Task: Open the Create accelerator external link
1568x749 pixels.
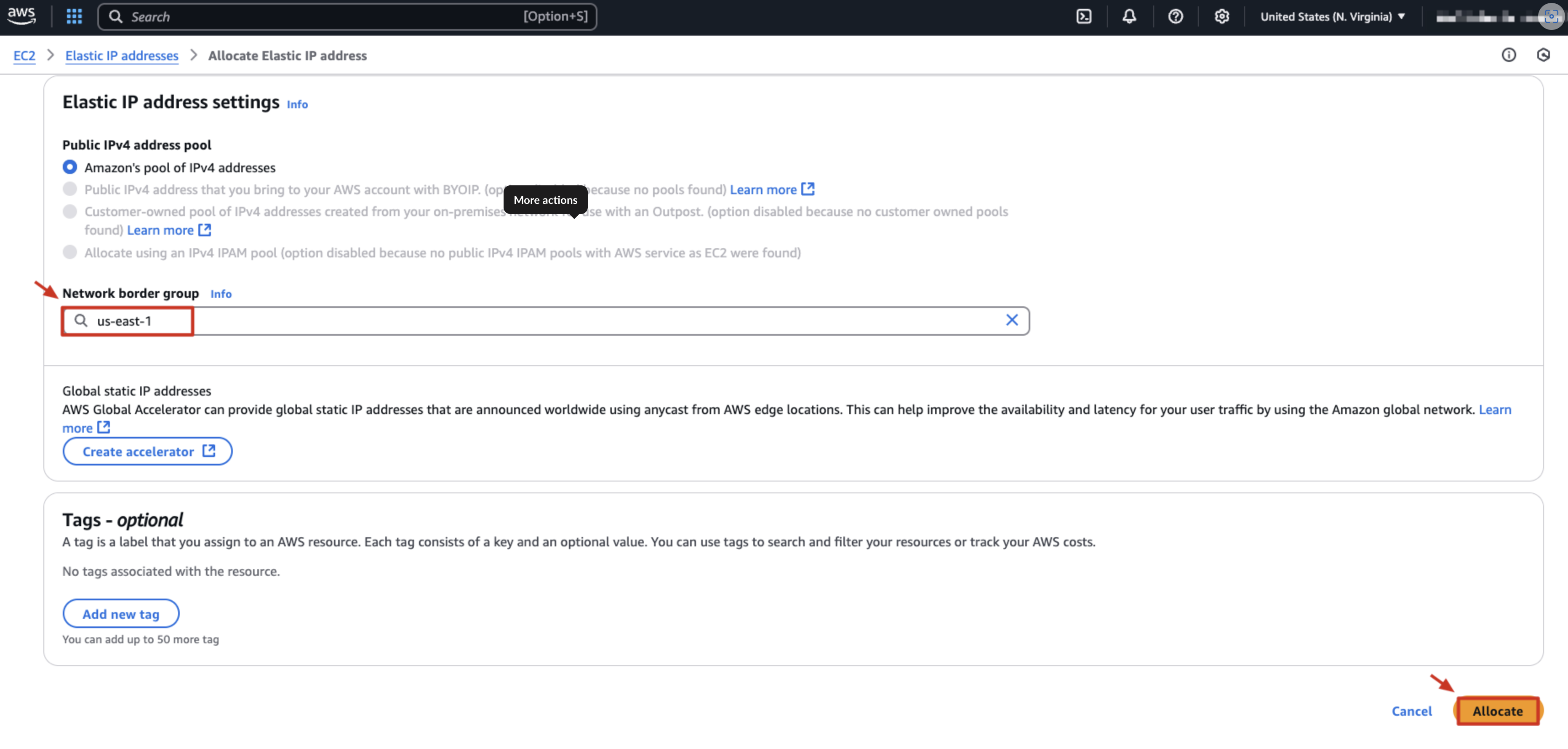Action: [147, 451]
